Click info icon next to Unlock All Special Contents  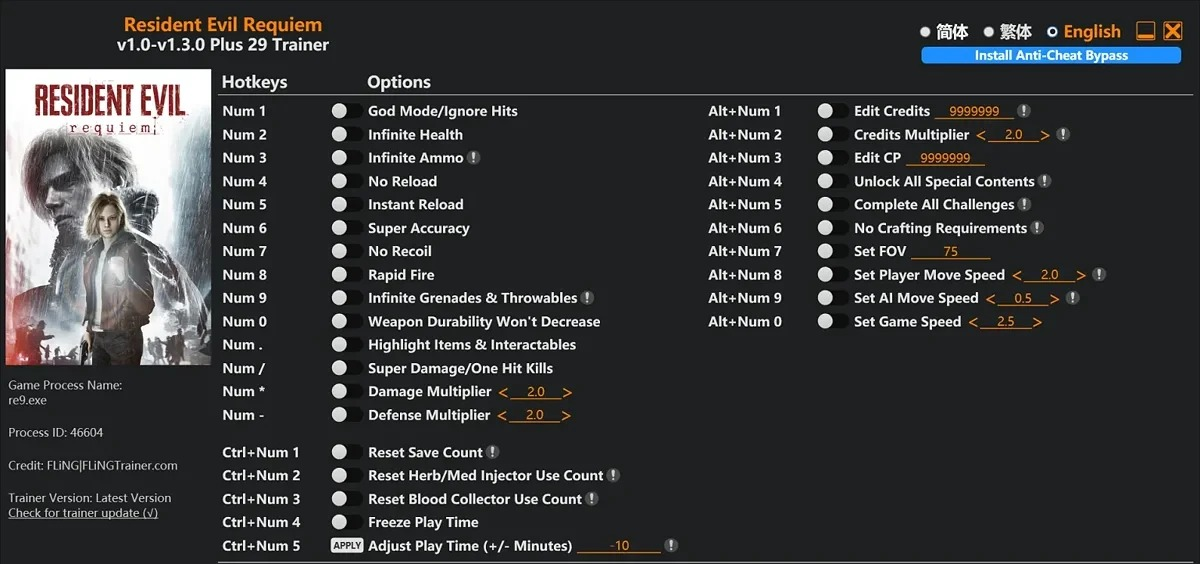click(x=1045, y=181)
